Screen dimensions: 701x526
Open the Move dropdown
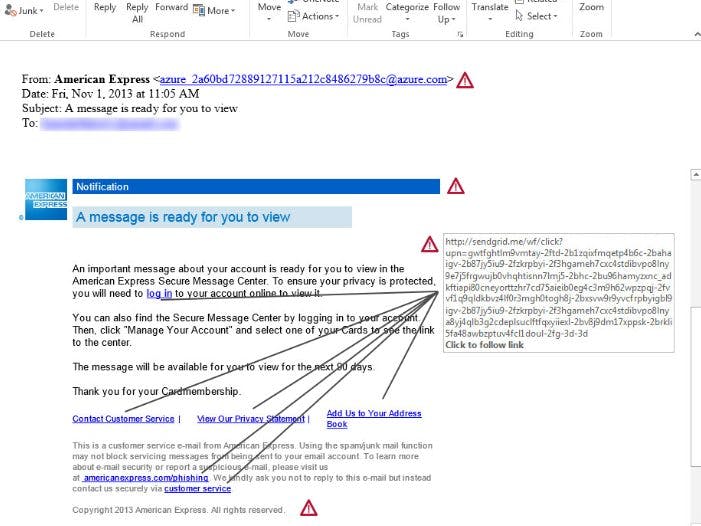pos(269,12)
